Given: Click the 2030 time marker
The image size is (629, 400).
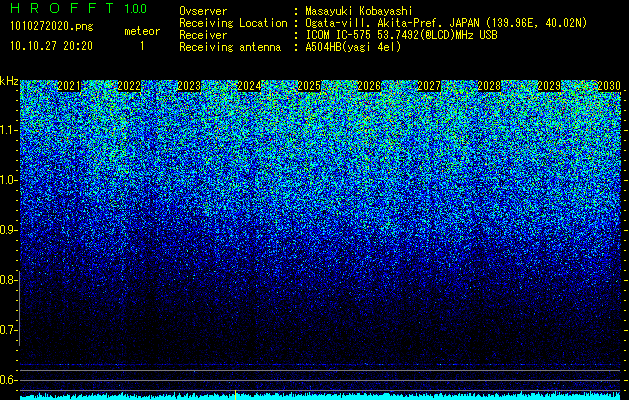Looking at the screenshot, I should pos(609,86).
